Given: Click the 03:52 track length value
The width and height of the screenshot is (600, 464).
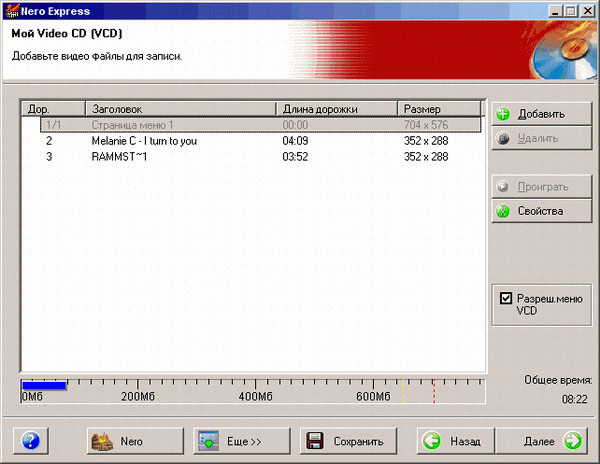Looking at the screenshot, I should pos(295,156).
